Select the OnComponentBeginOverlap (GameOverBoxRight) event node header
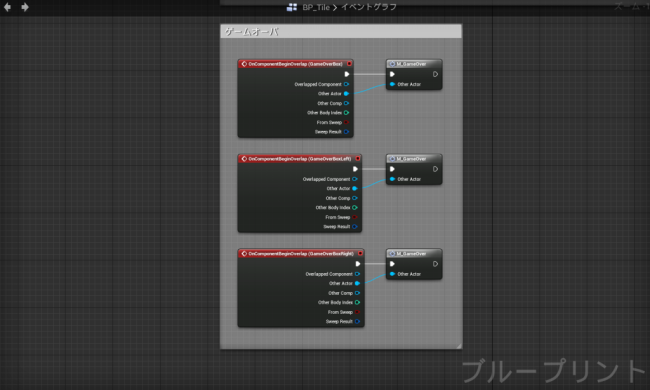The height and width of the screenshot is (390, 650). click(x=301, y=254)
